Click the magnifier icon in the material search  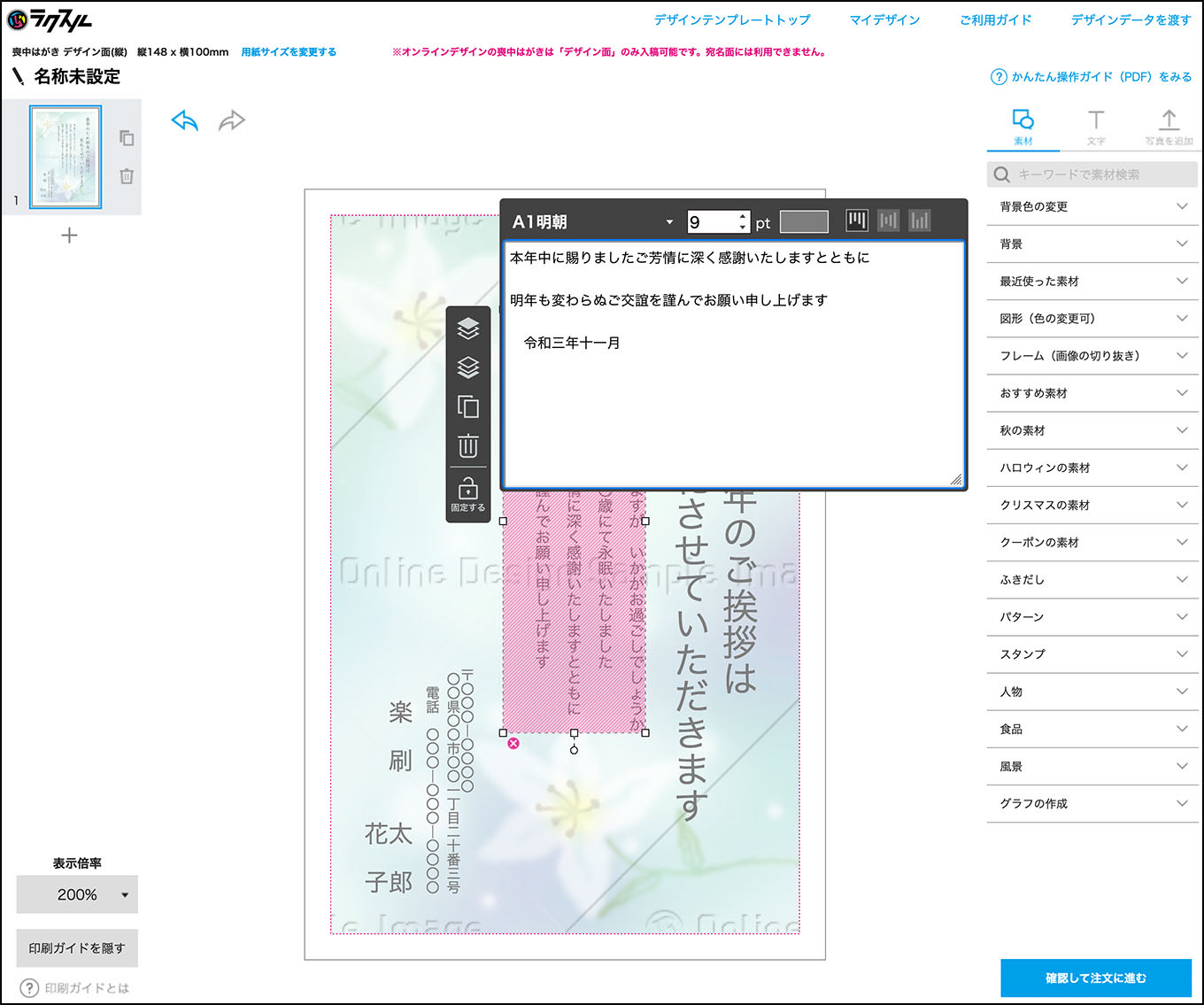[x=1002, y=174]
